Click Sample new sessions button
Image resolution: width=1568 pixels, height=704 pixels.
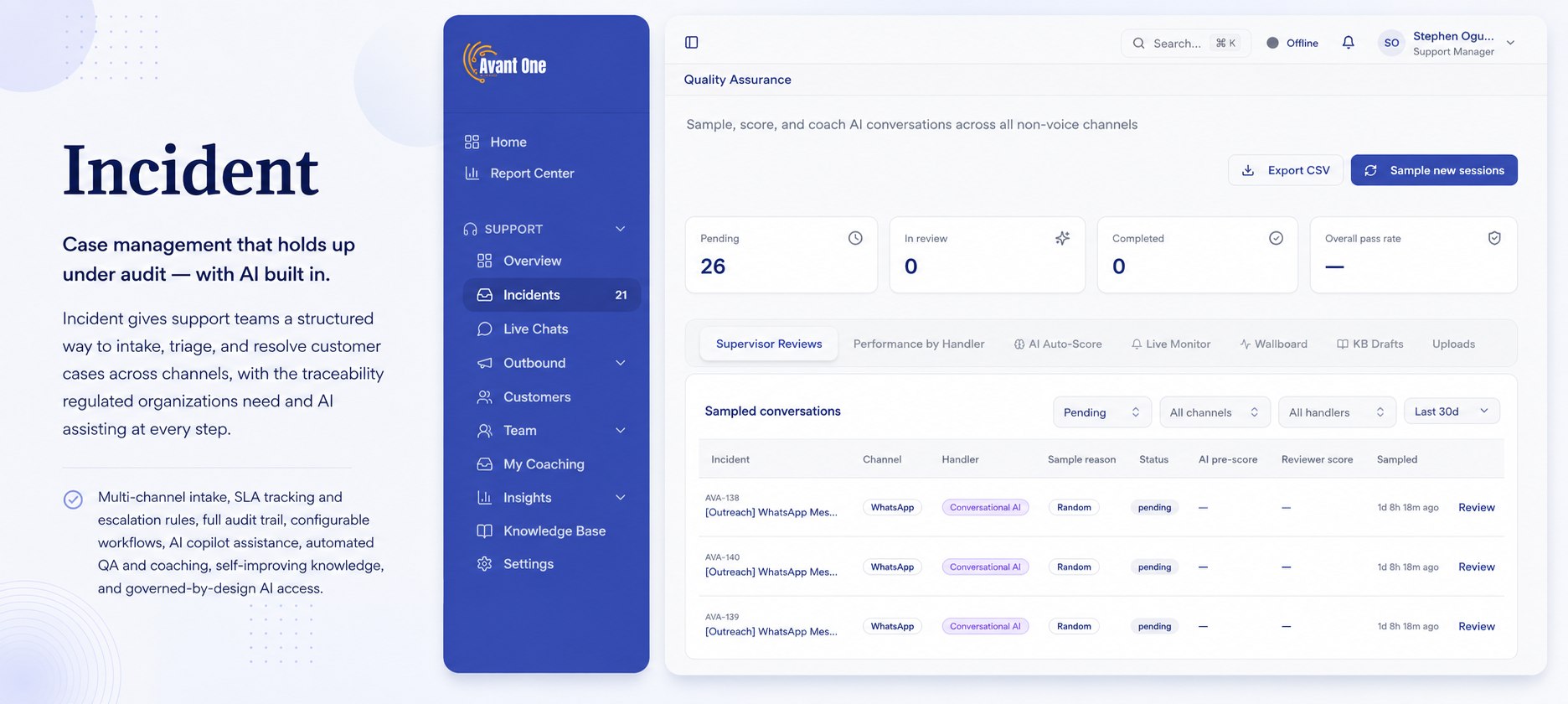coord(1434,170)
